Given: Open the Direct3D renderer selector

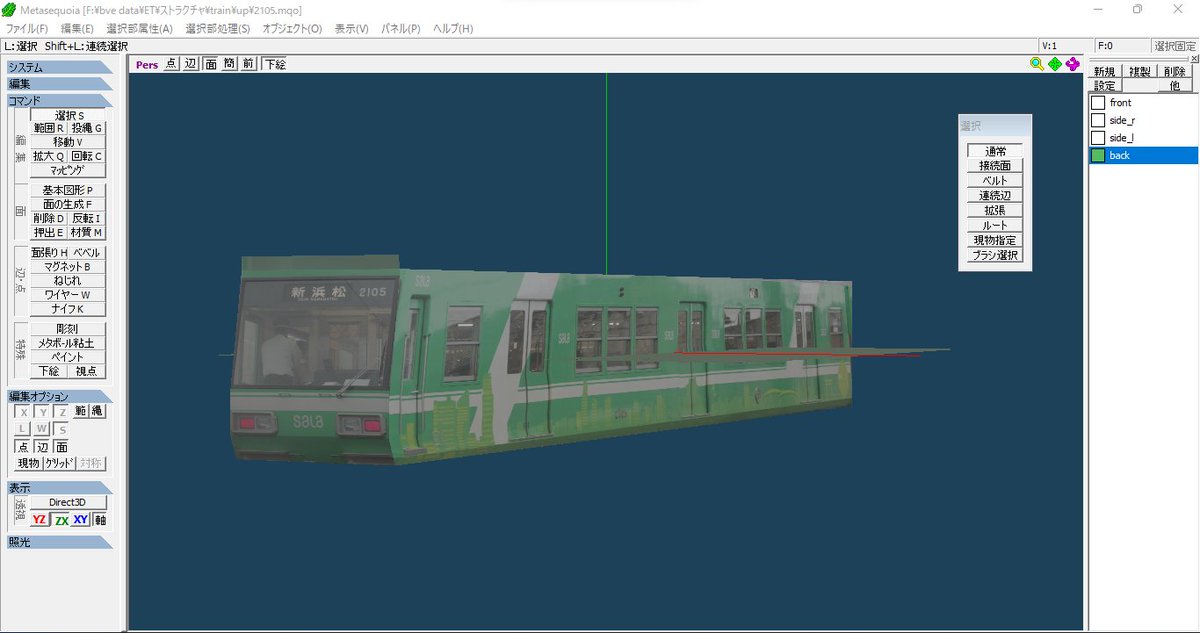Looking at the screenshot, I should point(69,502).
